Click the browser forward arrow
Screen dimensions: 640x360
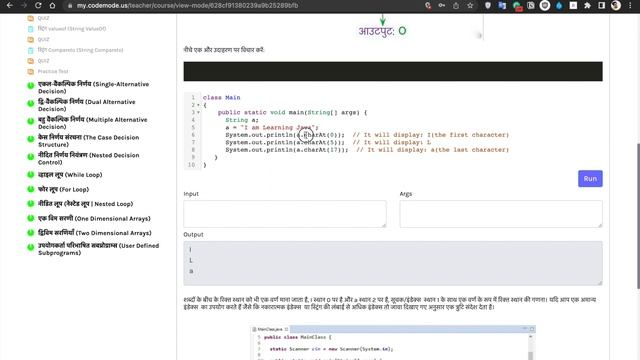click(x=24, y=6)
